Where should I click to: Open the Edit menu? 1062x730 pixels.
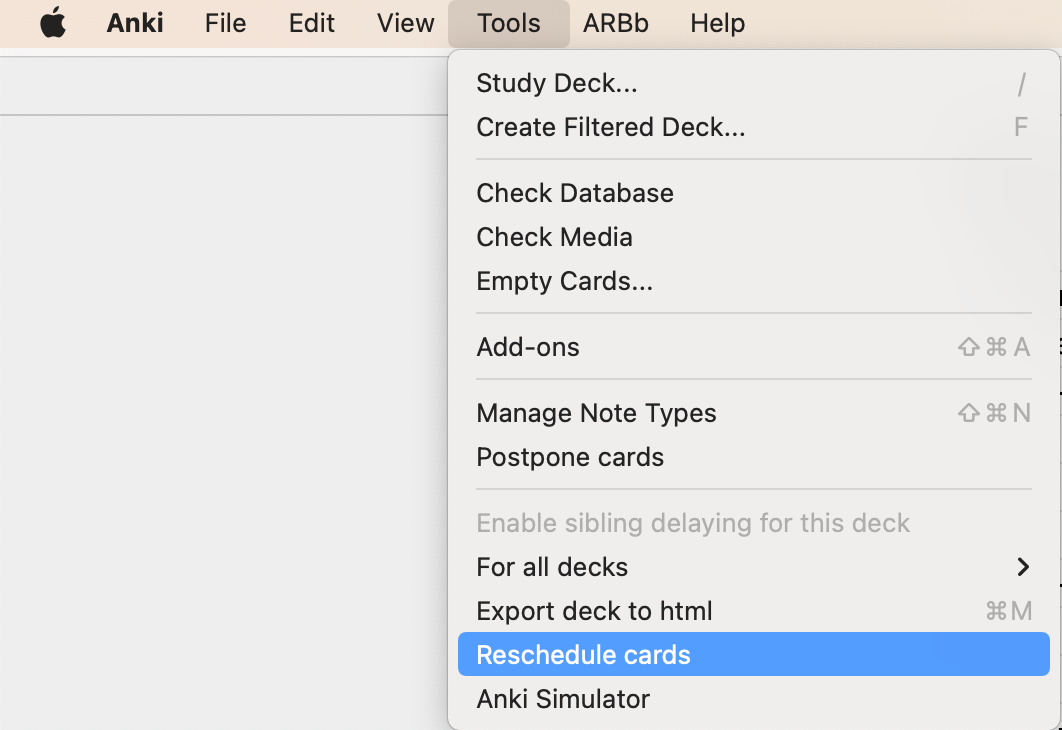click(310, 23)
